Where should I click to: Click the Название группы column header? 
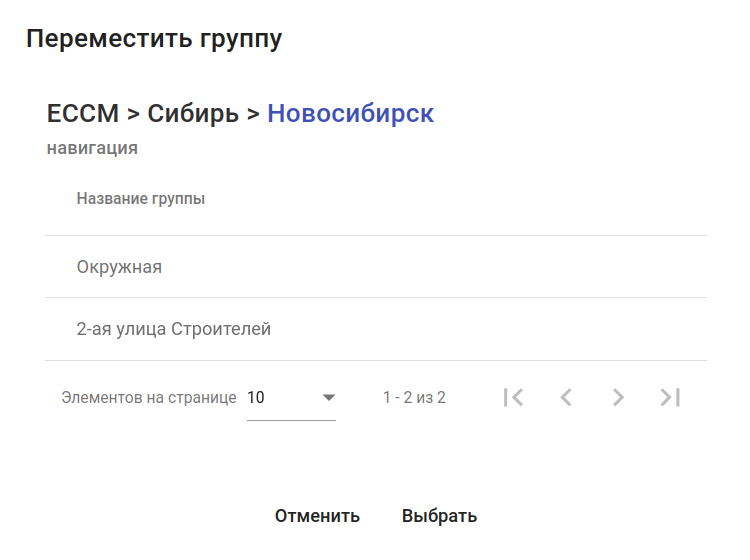click(x=141, y=199)
